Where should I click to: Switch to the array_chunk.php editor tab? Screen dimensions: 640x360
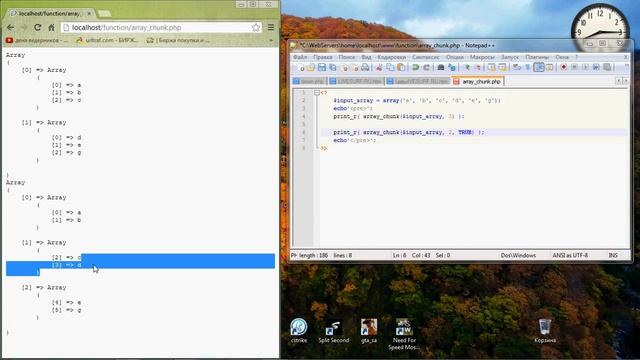tap(478, 81)
